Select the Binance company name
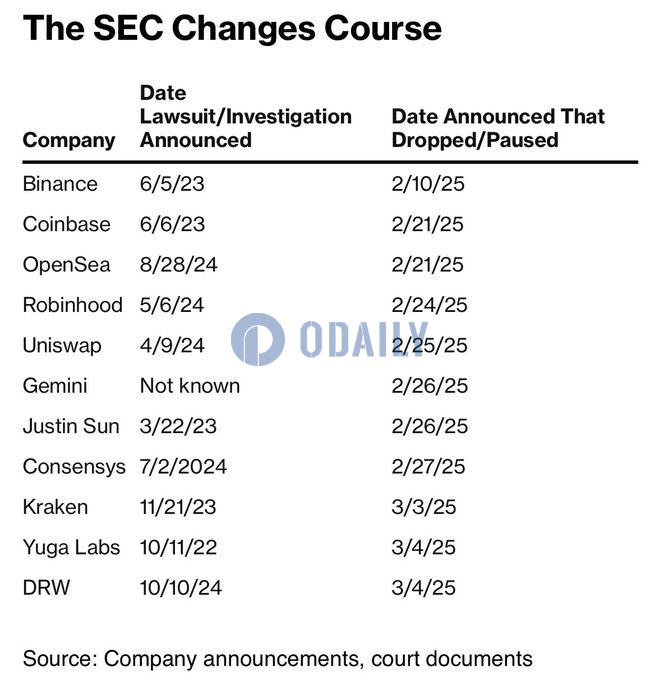The height and width of the screenshot is (680, 659). 60,184
